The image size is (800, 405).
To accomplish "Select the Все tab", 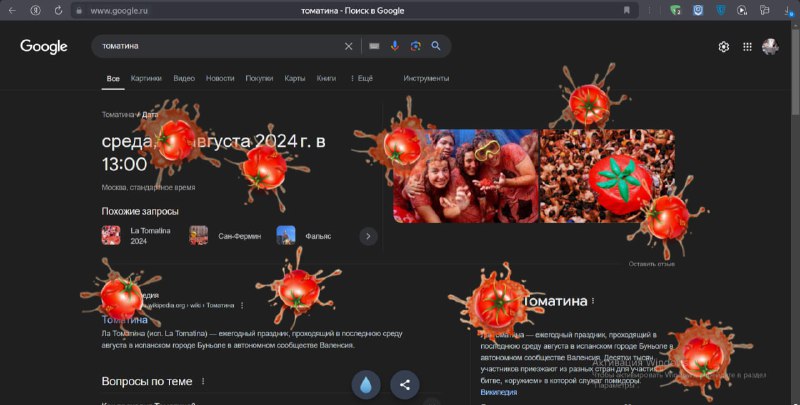I will (x=113, y=79).
